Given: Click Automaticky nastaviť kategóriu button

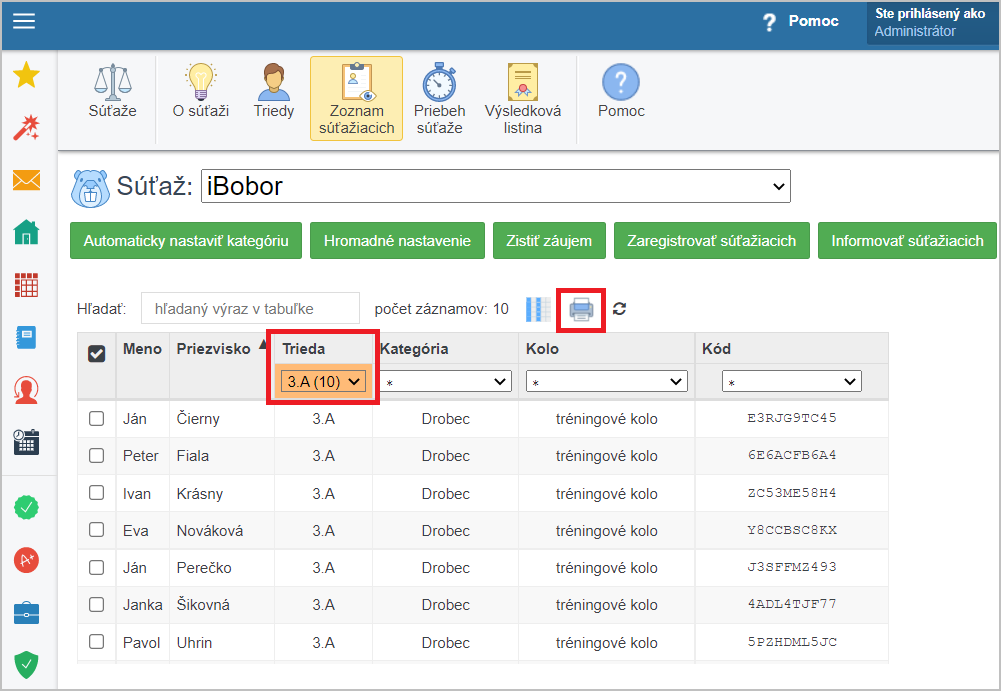Looking at the screenshot, I should point(186,241).
